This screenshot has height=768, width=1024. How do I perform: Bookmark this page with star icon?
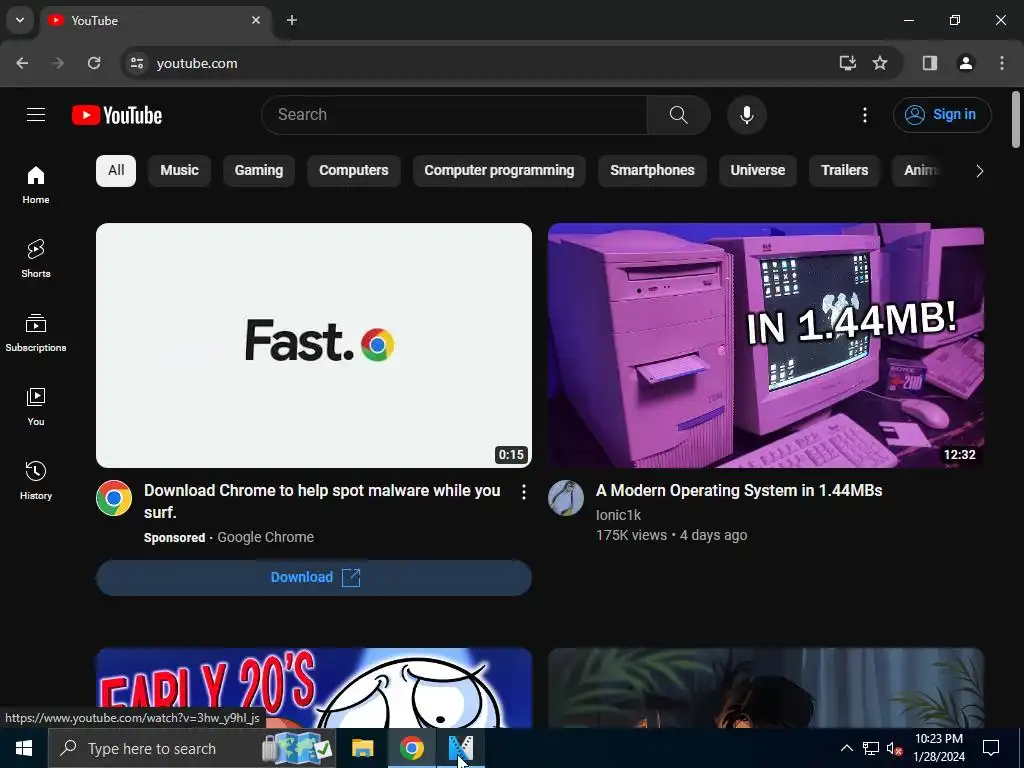pos(880,63)
